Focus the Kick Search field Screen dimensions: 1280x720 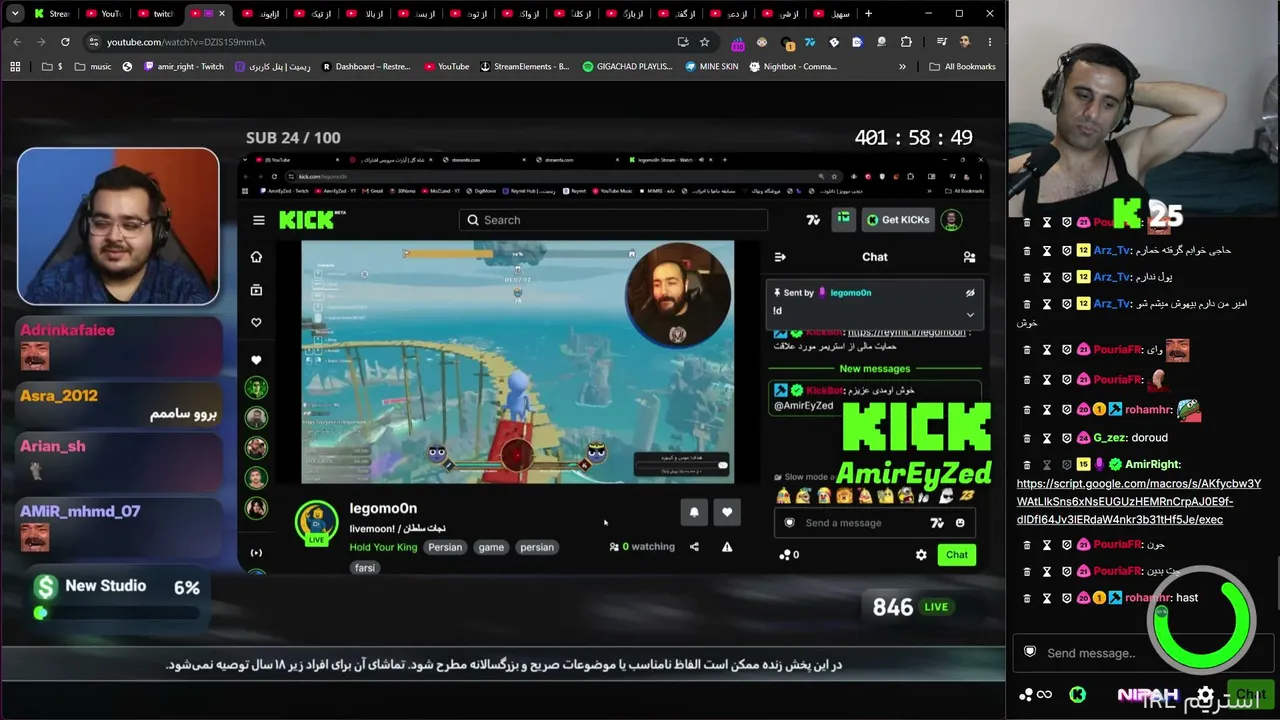(x=613, y=220)
